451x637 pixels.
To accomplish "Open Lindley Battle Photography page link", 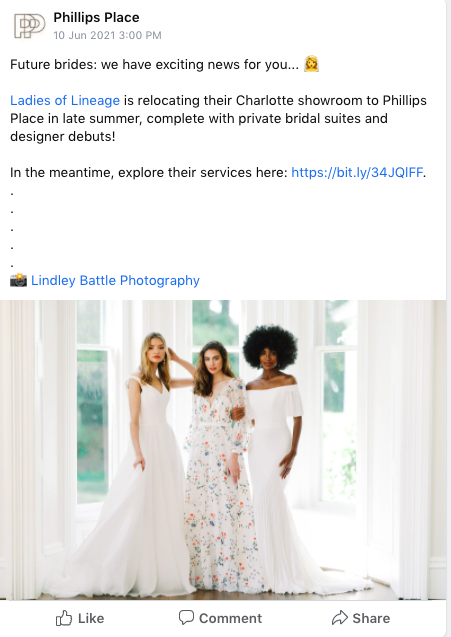I will (115, 280).
